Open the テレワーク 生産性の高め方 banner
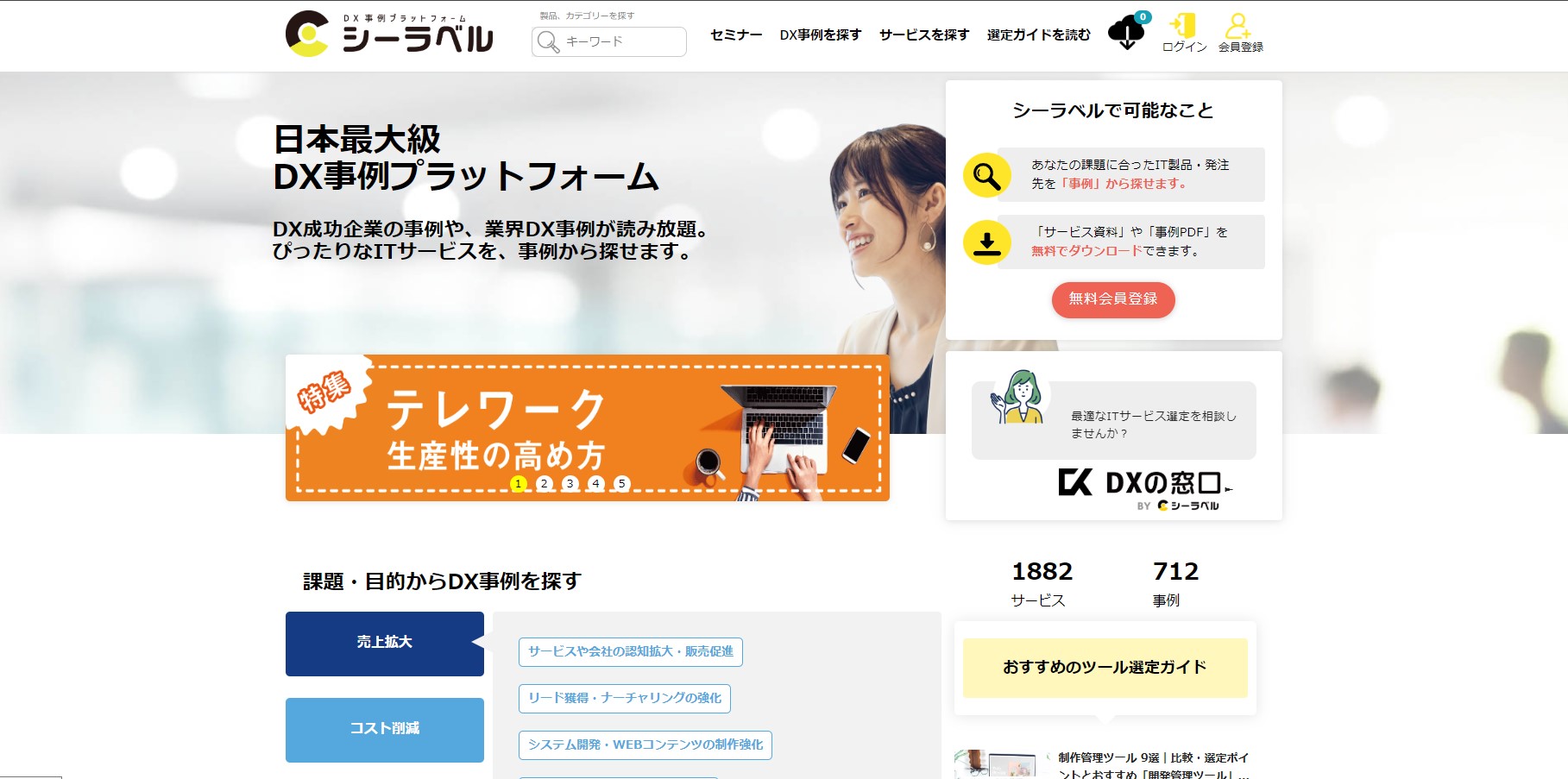Viewport: 1568px width, 779px height. click(588, 428)
